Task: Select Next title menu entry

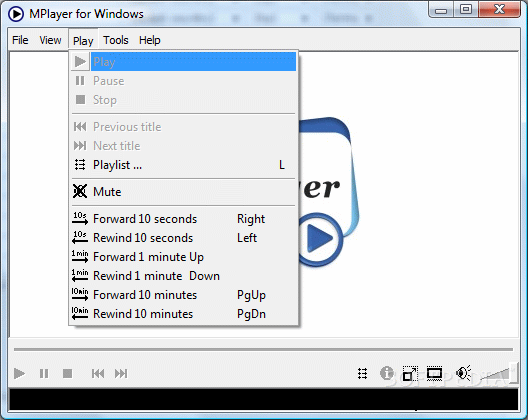Action: tap(184, 146)
